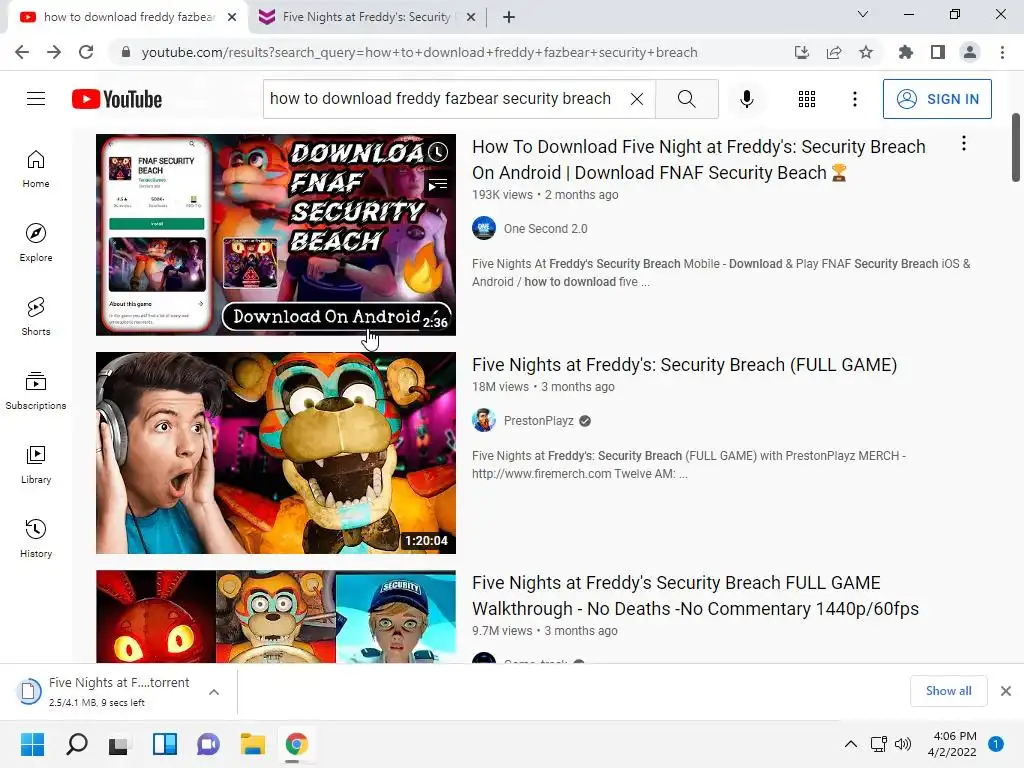Open Shorts in the sidebar

click(x=36, y=317)
